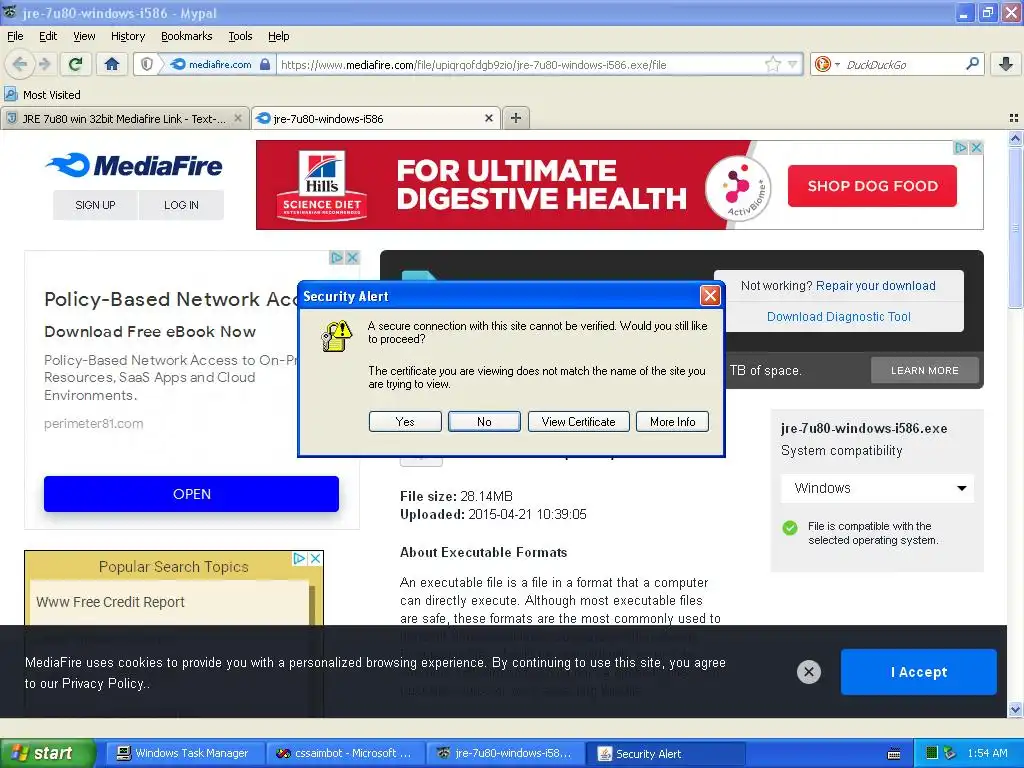The image size is (1024, 768).
Task: Click AdChoices icon on Hill's banner
Action: [x=961, y=148]
